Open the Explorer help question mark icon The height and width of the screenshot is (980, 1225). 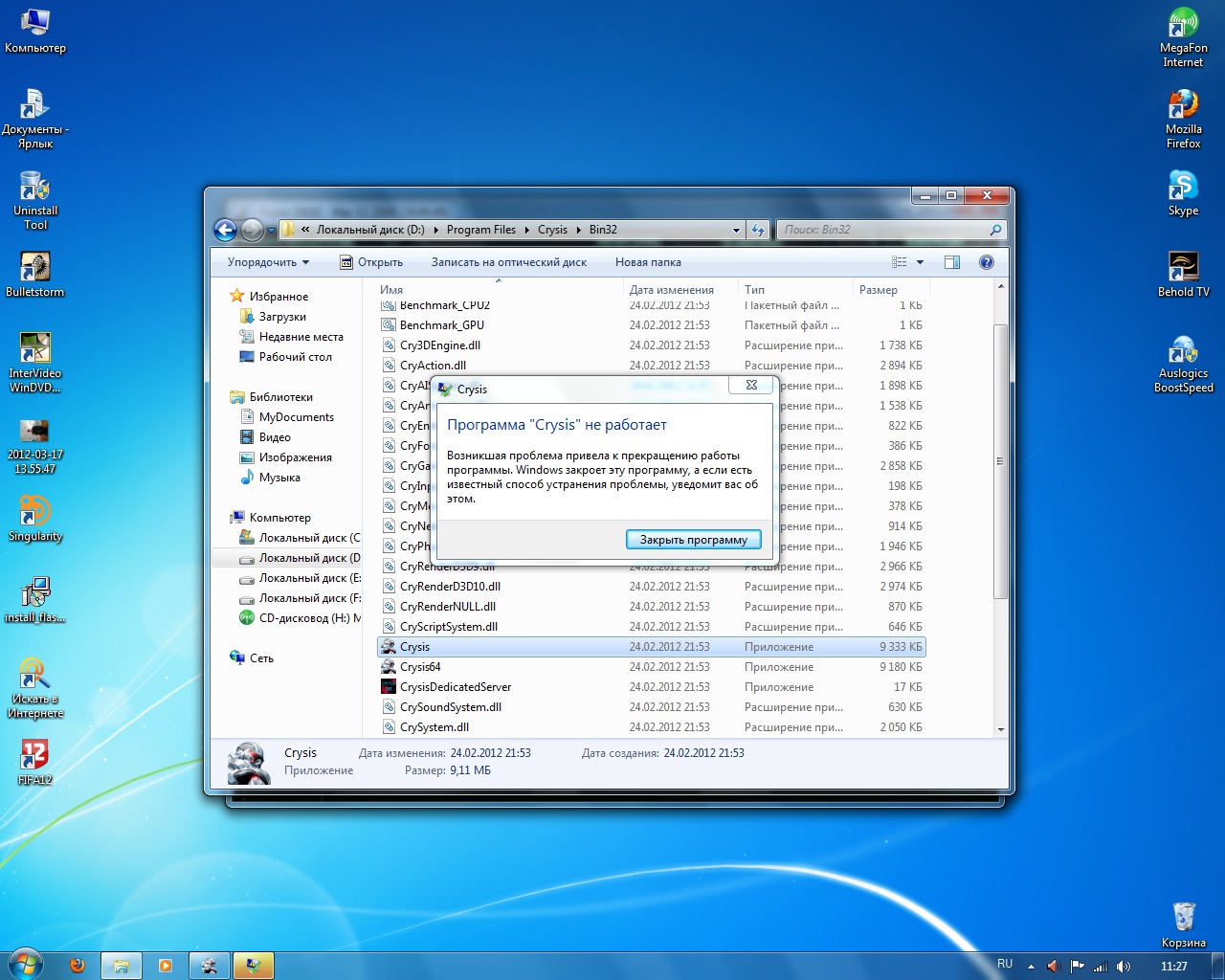point(987,262)
